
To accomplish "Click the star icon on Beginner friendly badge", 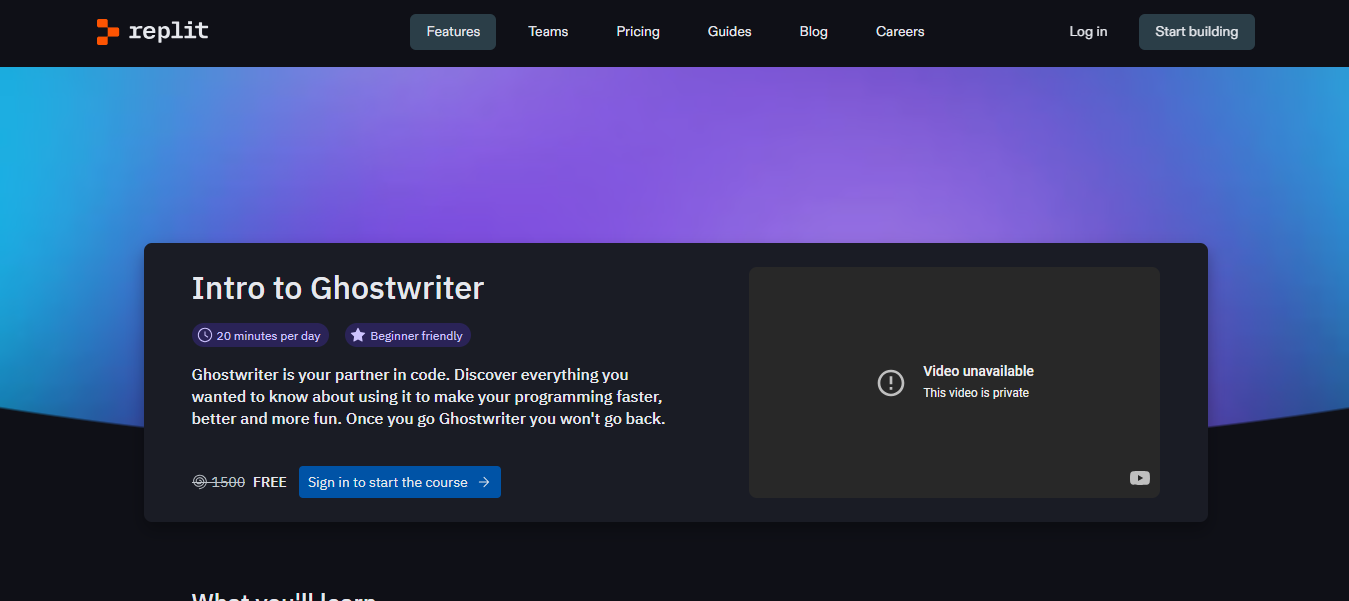I will [358, 336].
